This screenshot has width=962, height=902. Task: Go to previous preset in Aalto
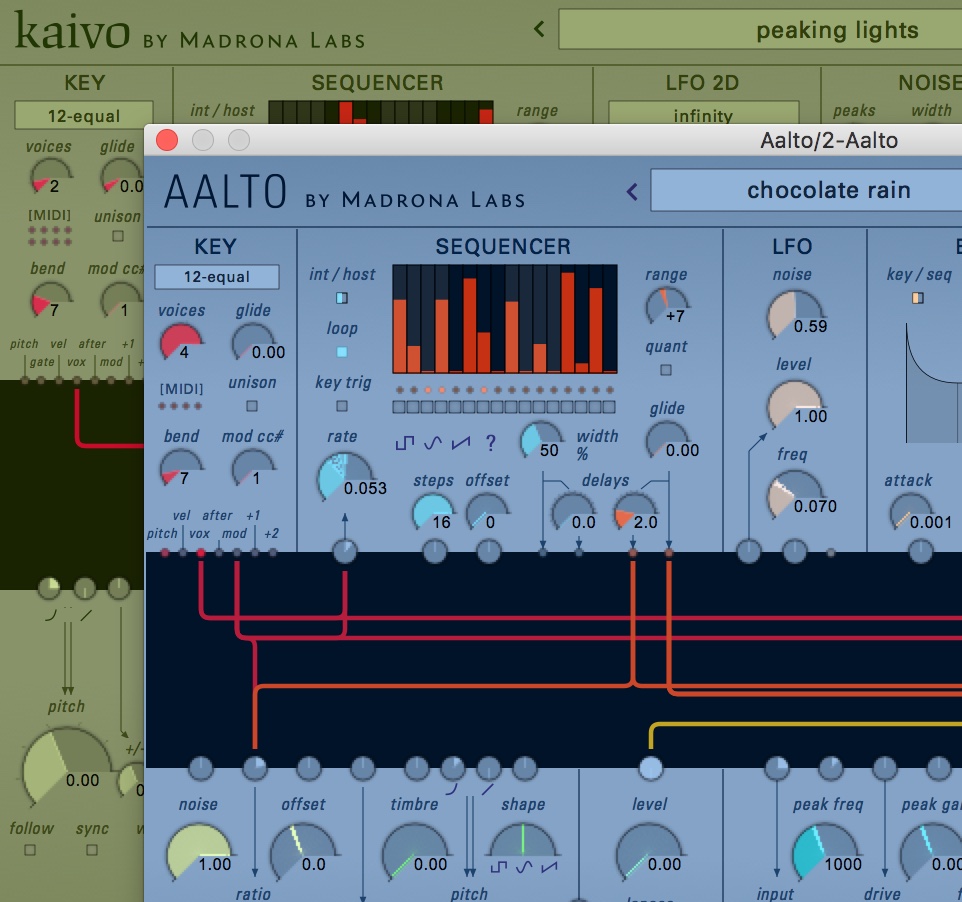632,191
